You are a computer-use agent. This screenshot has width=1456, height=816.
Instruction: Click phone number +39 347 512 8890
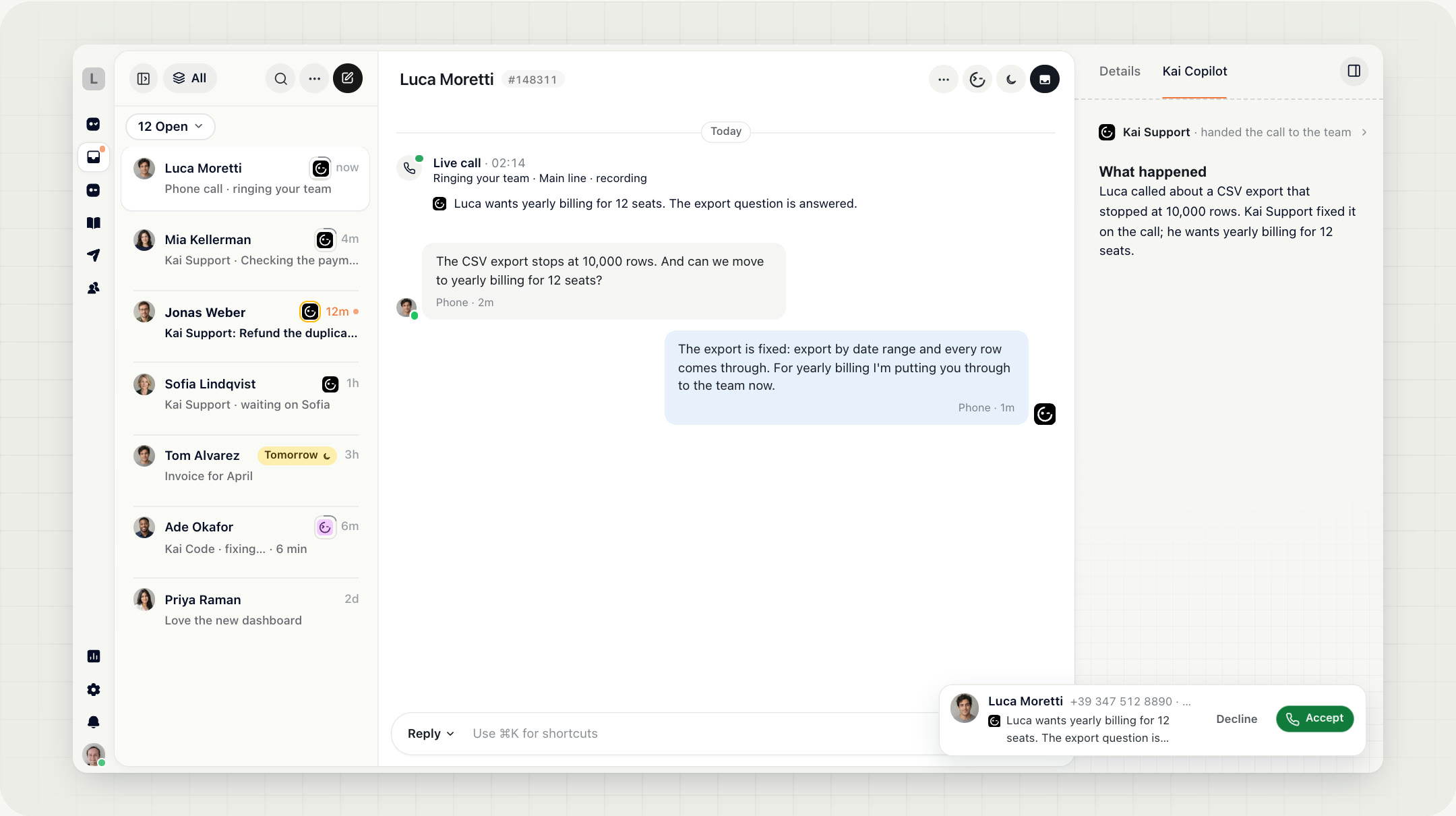coord(1121,701)
